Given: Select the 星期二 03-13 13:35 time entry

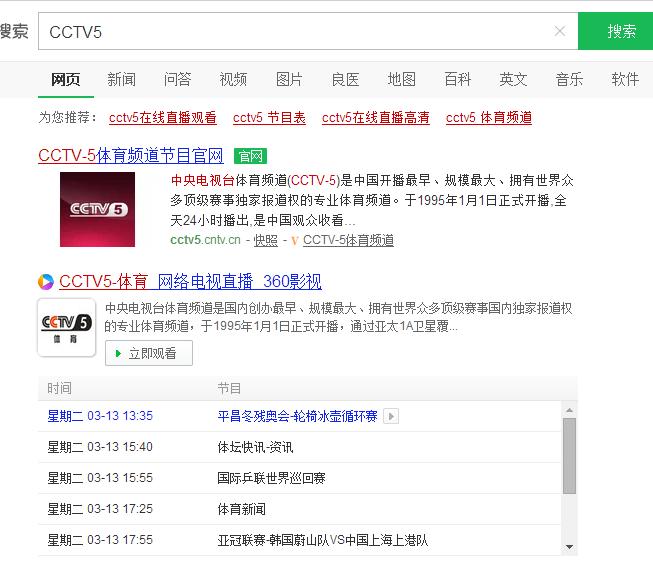Looking at the screenshot, I should pos(100,416).
